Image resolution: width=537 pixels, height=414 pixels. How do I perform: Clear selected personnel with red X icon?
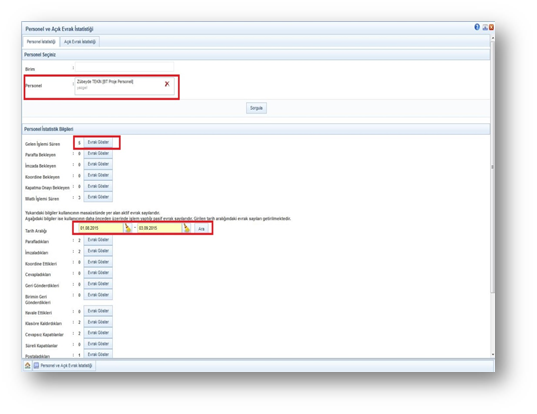coord(167,84)
